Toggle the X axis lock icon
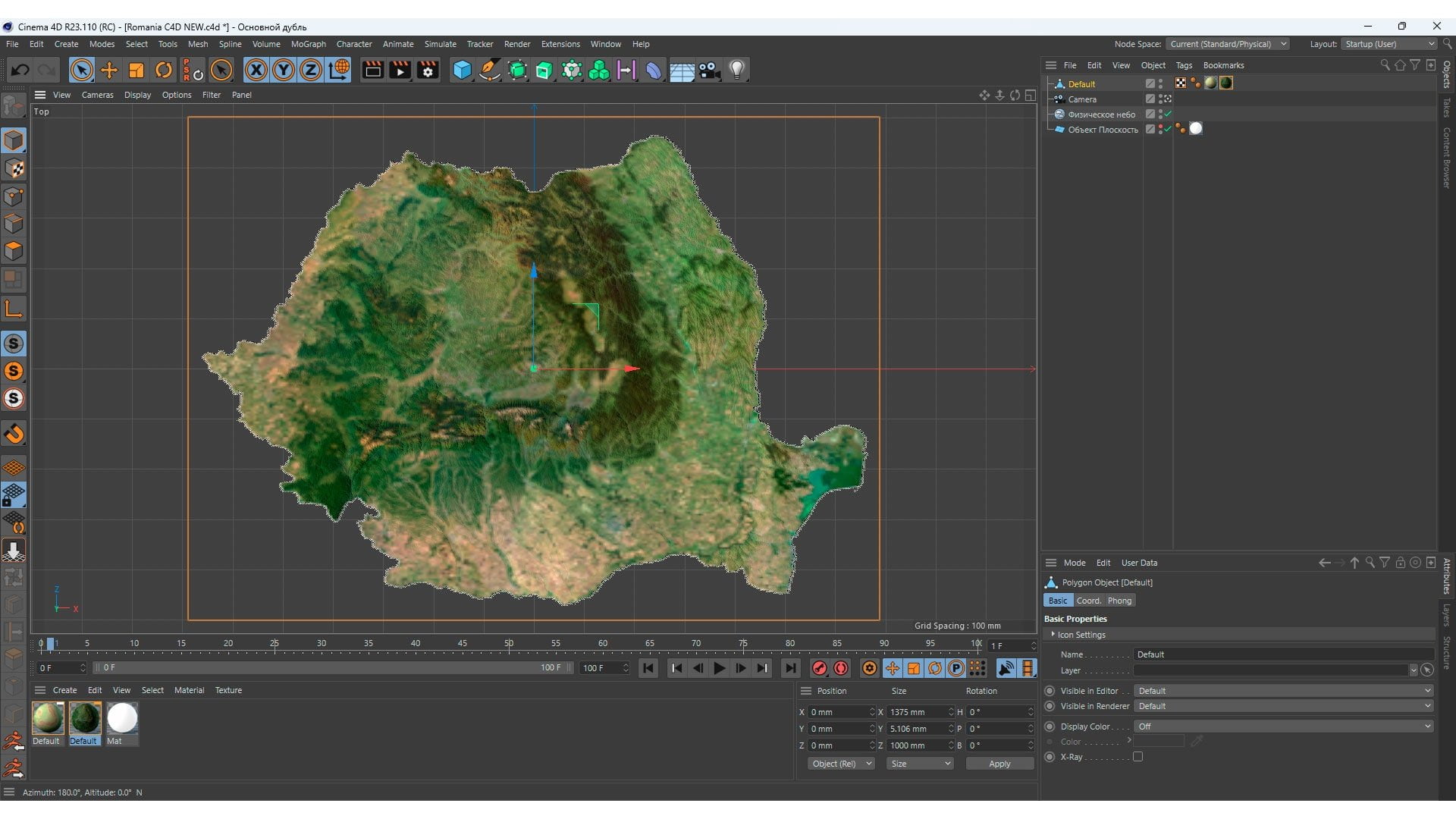The height and width of the screenshot is (819, 1456). (256, 71)
